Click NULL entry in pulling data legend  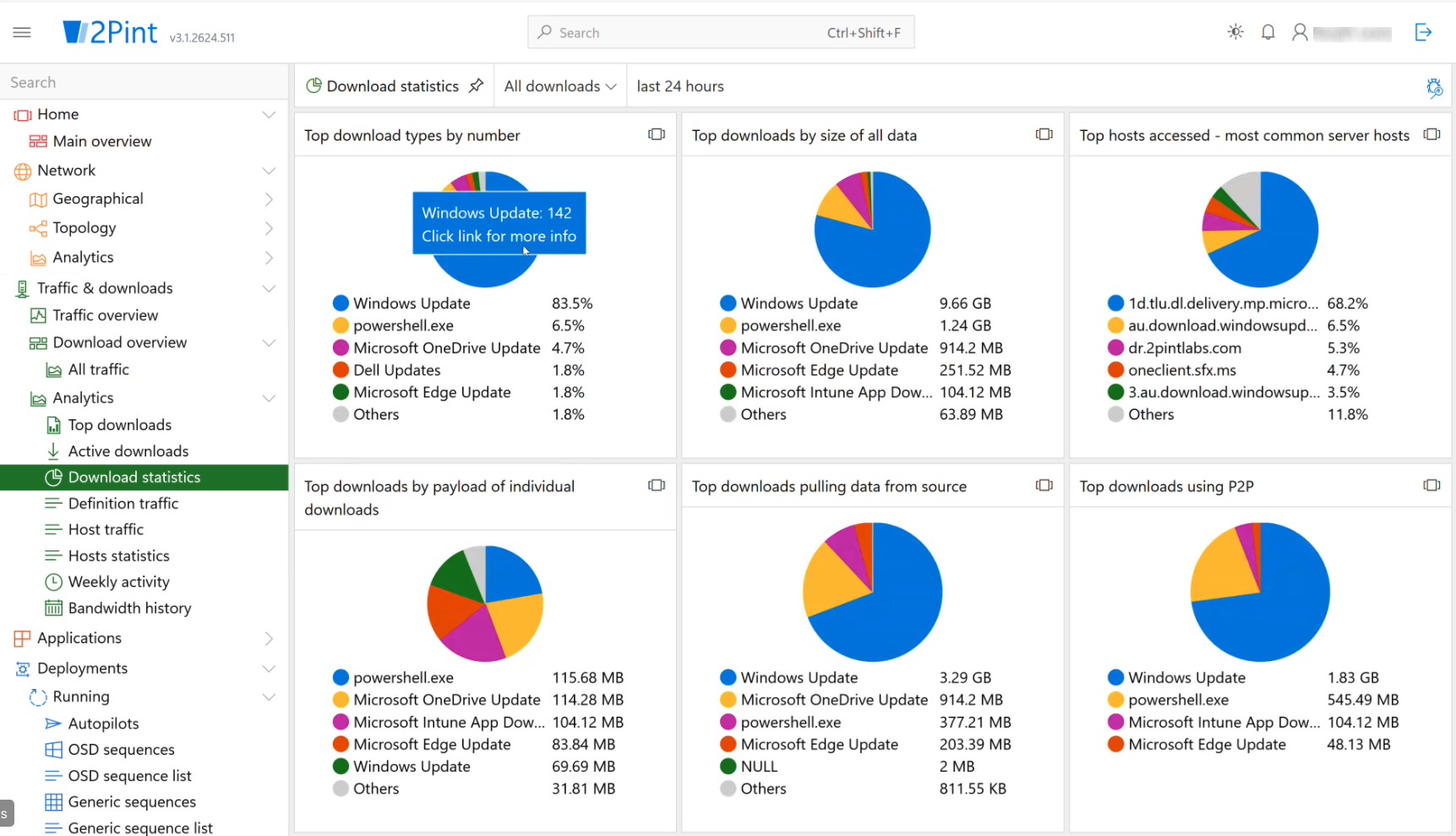pyautogui.click(x=759, y=767)
